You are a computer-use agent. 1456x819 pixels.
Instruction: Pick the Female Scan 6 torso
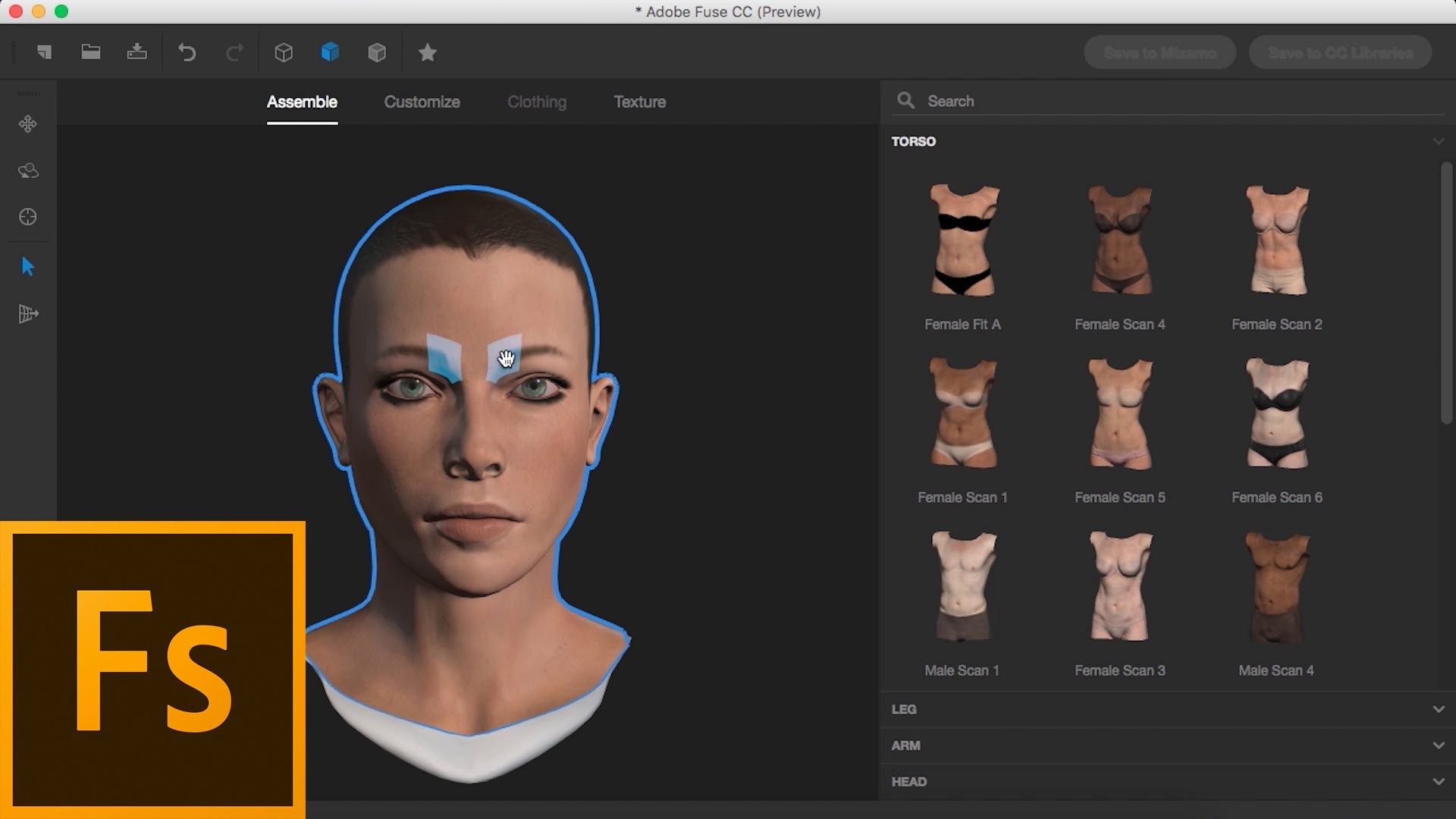1277,431
